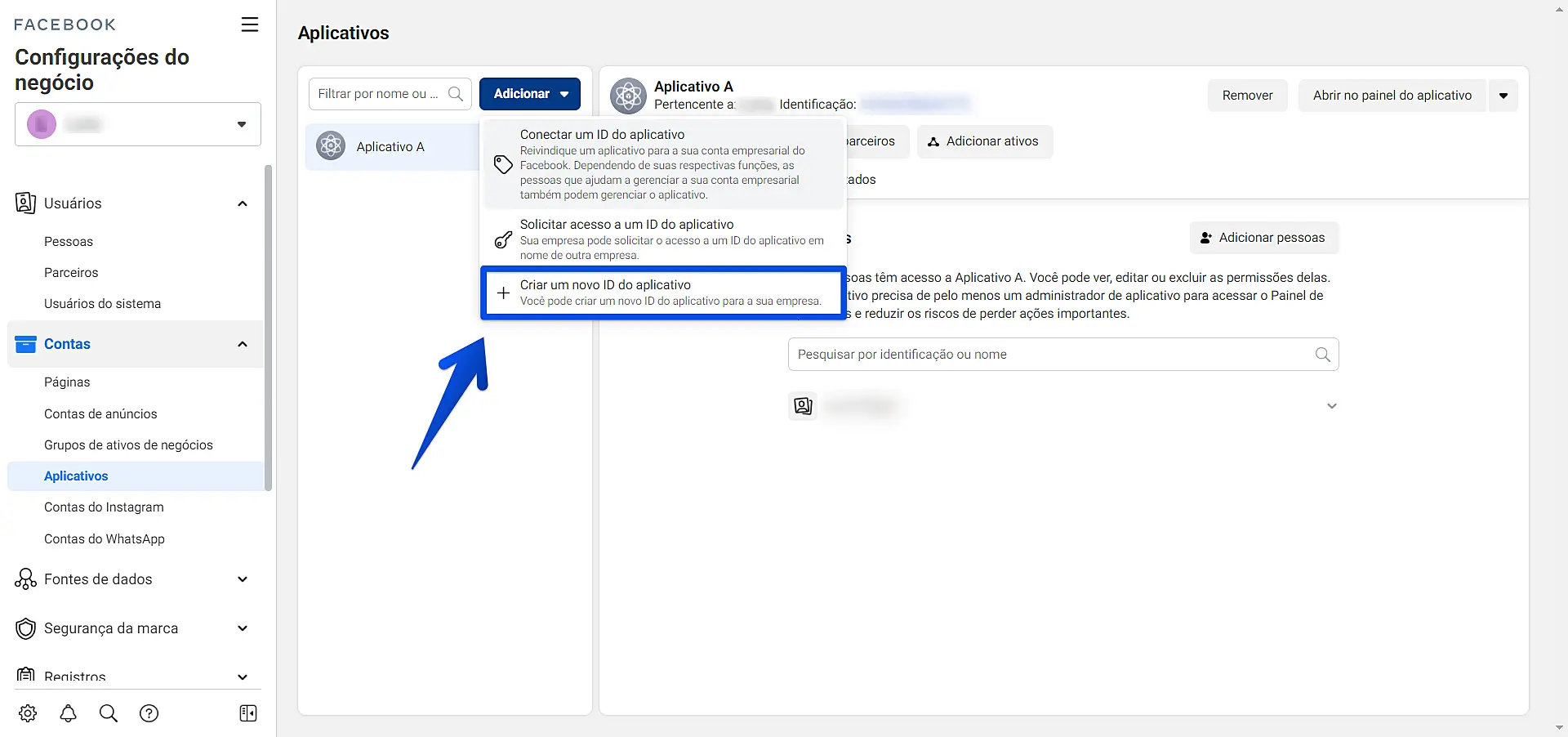Collapse the Contas section
This screenshot has height=737, width=1568.
[x=243, y=344]
